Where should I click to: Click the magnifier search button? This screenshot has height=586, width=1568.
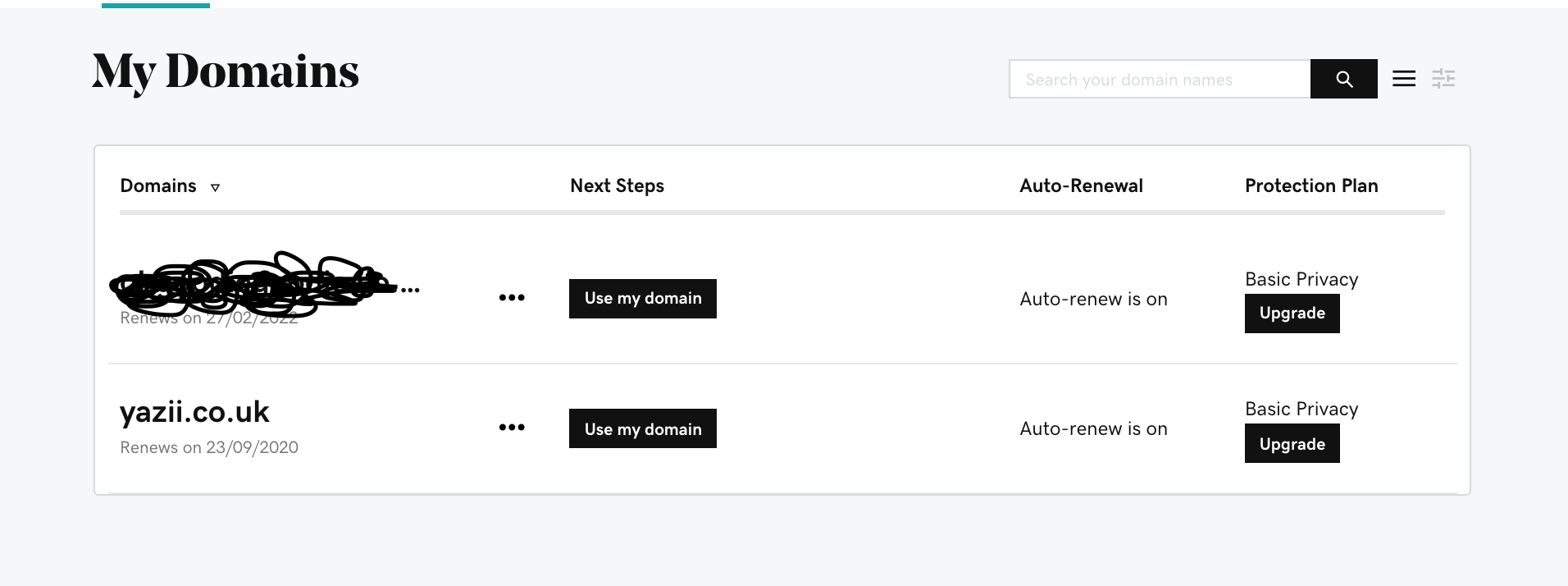1343,79
